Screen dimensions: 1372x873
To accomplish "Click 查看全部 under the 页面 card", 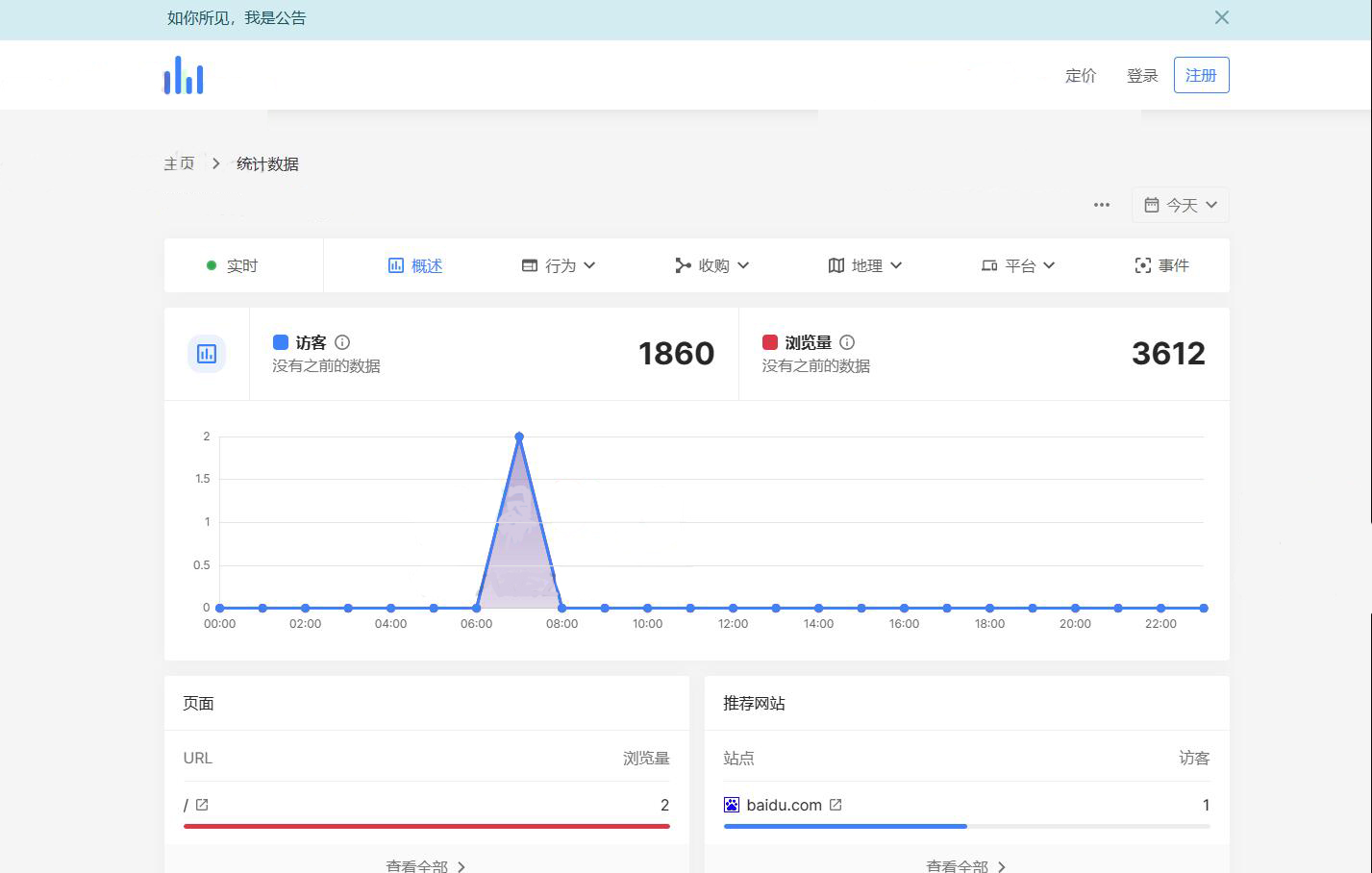I will (426, 866).
